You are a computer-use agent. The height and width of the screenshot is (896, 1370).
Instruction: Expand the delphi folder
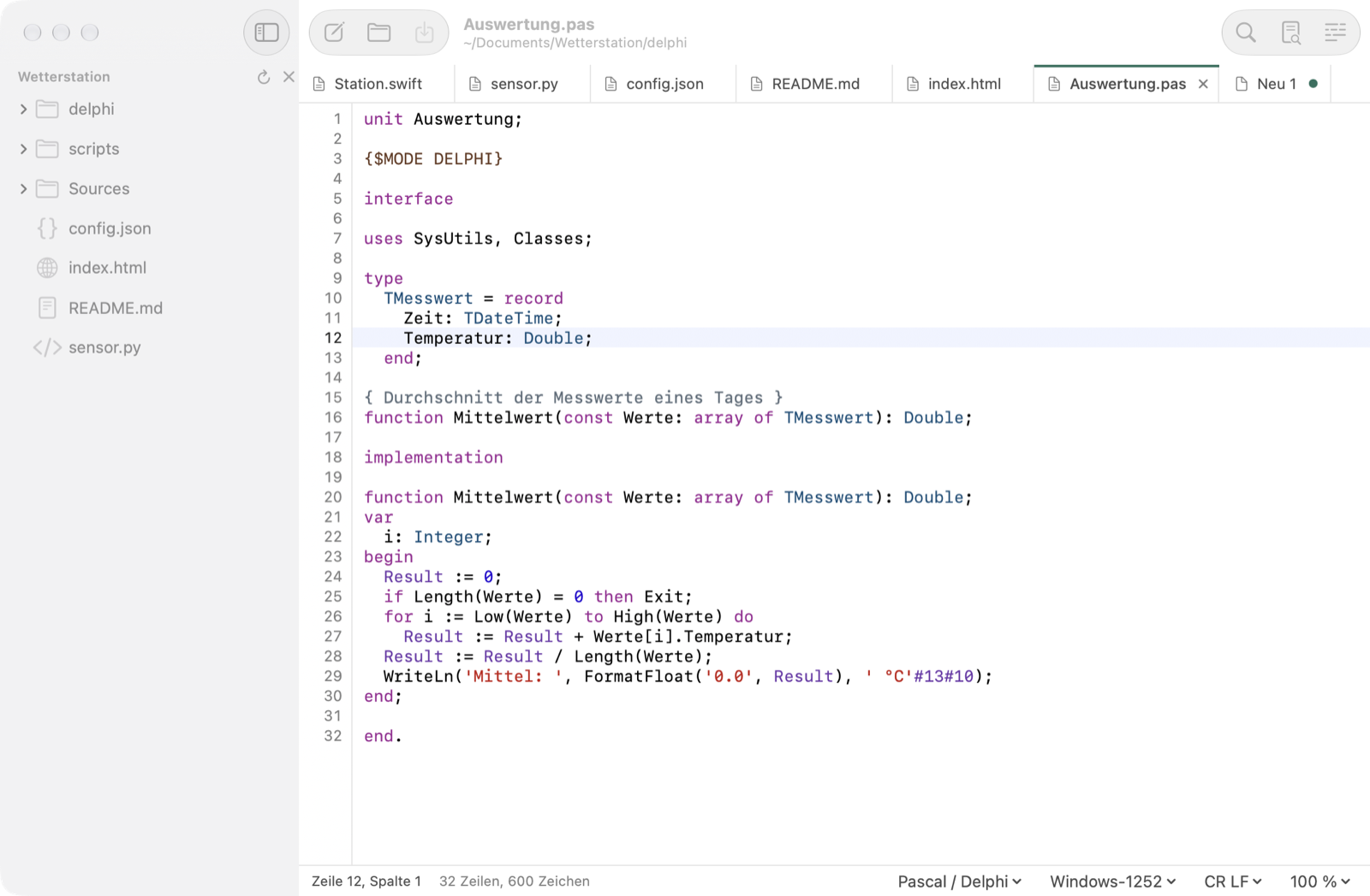24,110
